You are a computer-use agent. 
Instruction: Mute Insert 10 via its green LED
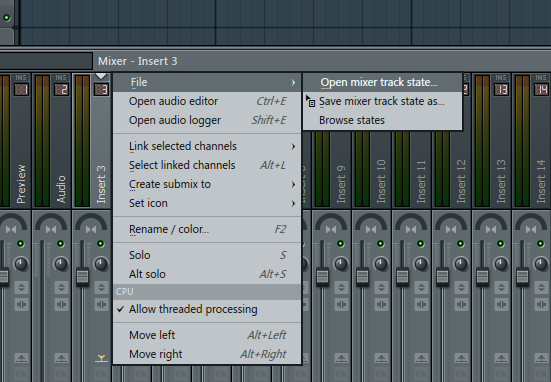tap(381, 244)
